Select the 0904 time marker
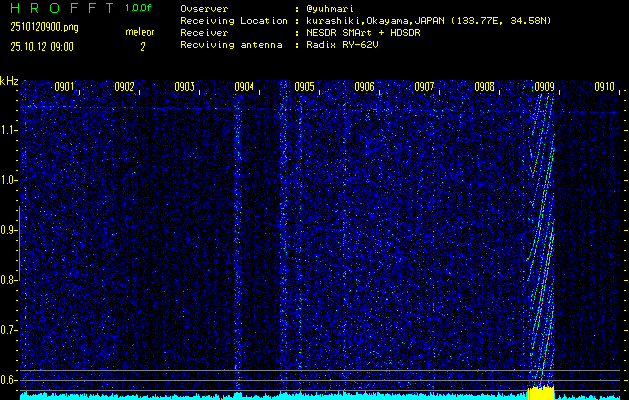The width and height of the screenshot is (629, 400). click(x=244, y=87)
